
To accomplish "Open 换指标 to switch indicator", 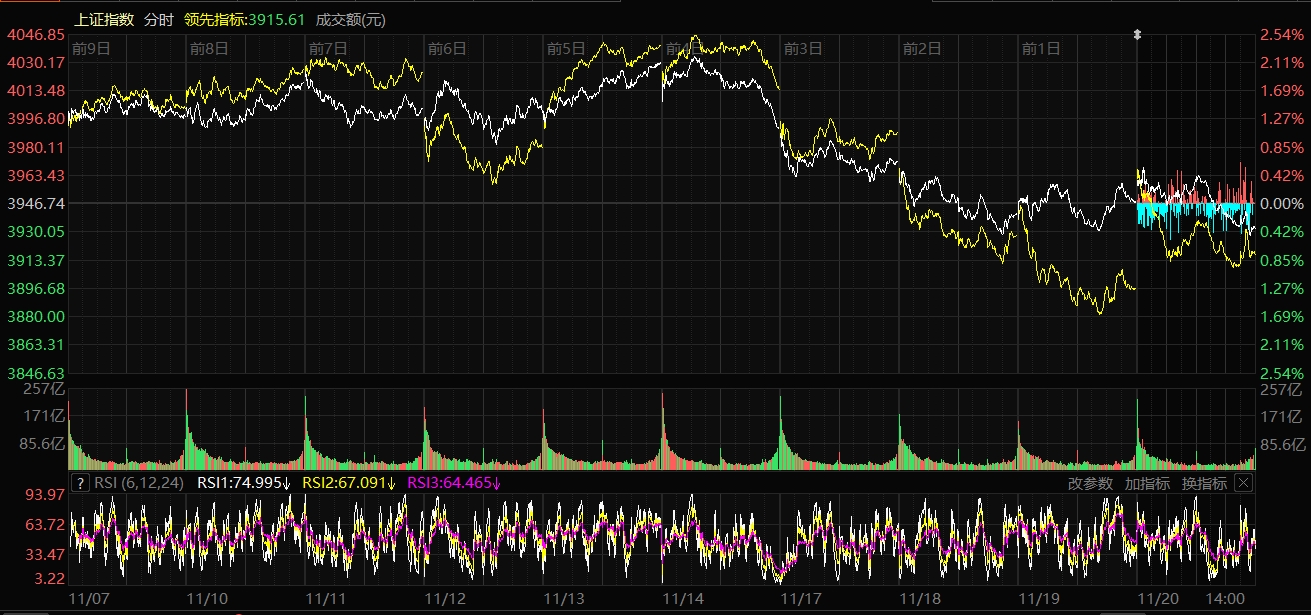I will (x=1204, y=483).
